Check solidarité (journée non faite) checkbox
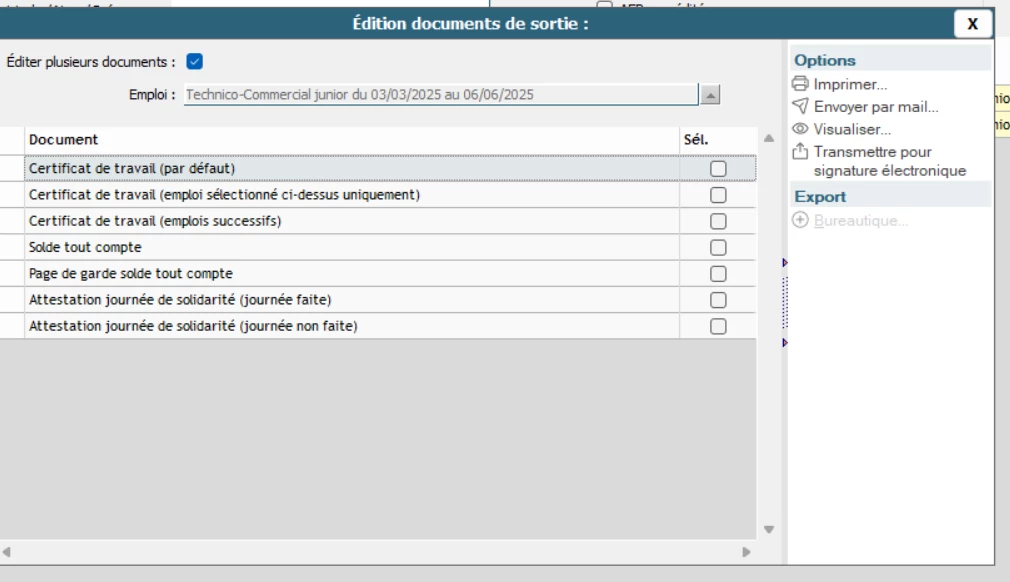This screenshot has width=1010, height=582. pos(718,327)
